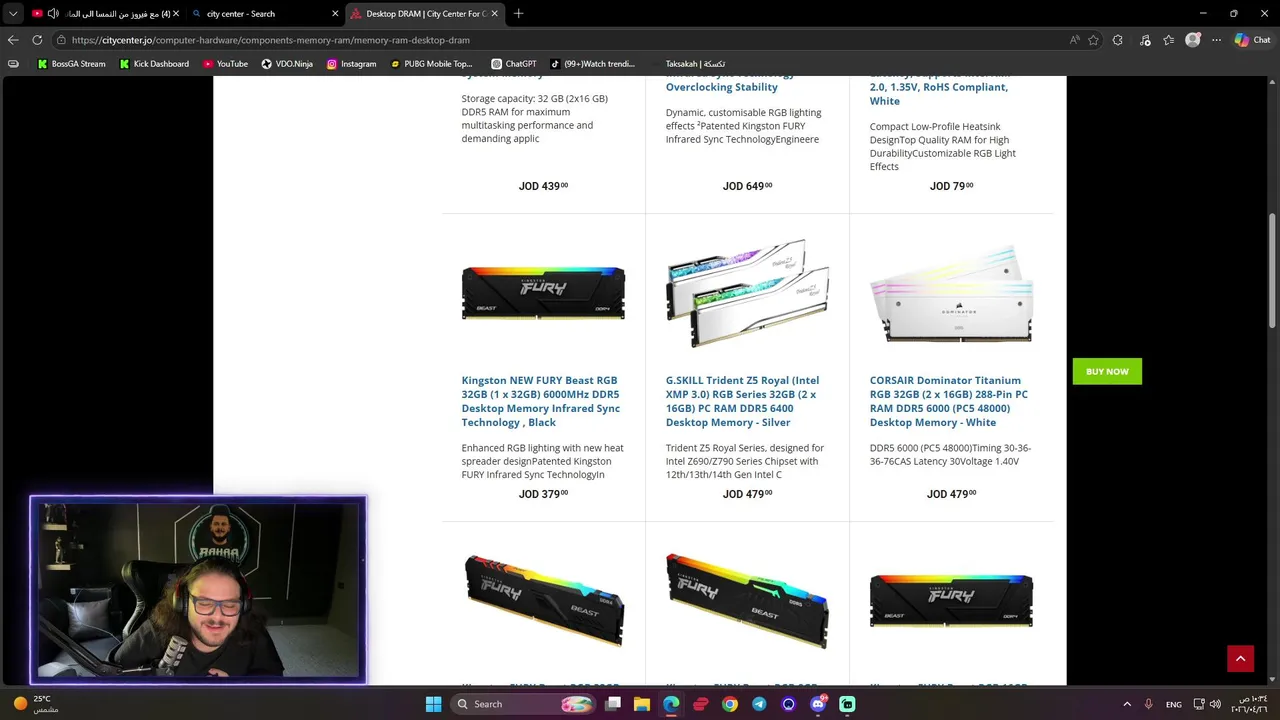This screenshot has width=1280, height=720.
Task: Click the JOD 439 price
Action: (x=543, y=186)
